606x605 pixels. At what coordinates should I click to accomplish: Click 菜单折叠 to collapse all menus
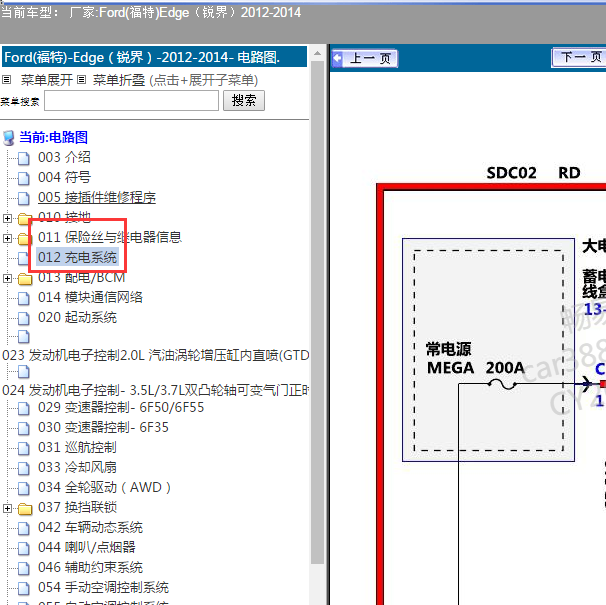click(x=119, y=80)
